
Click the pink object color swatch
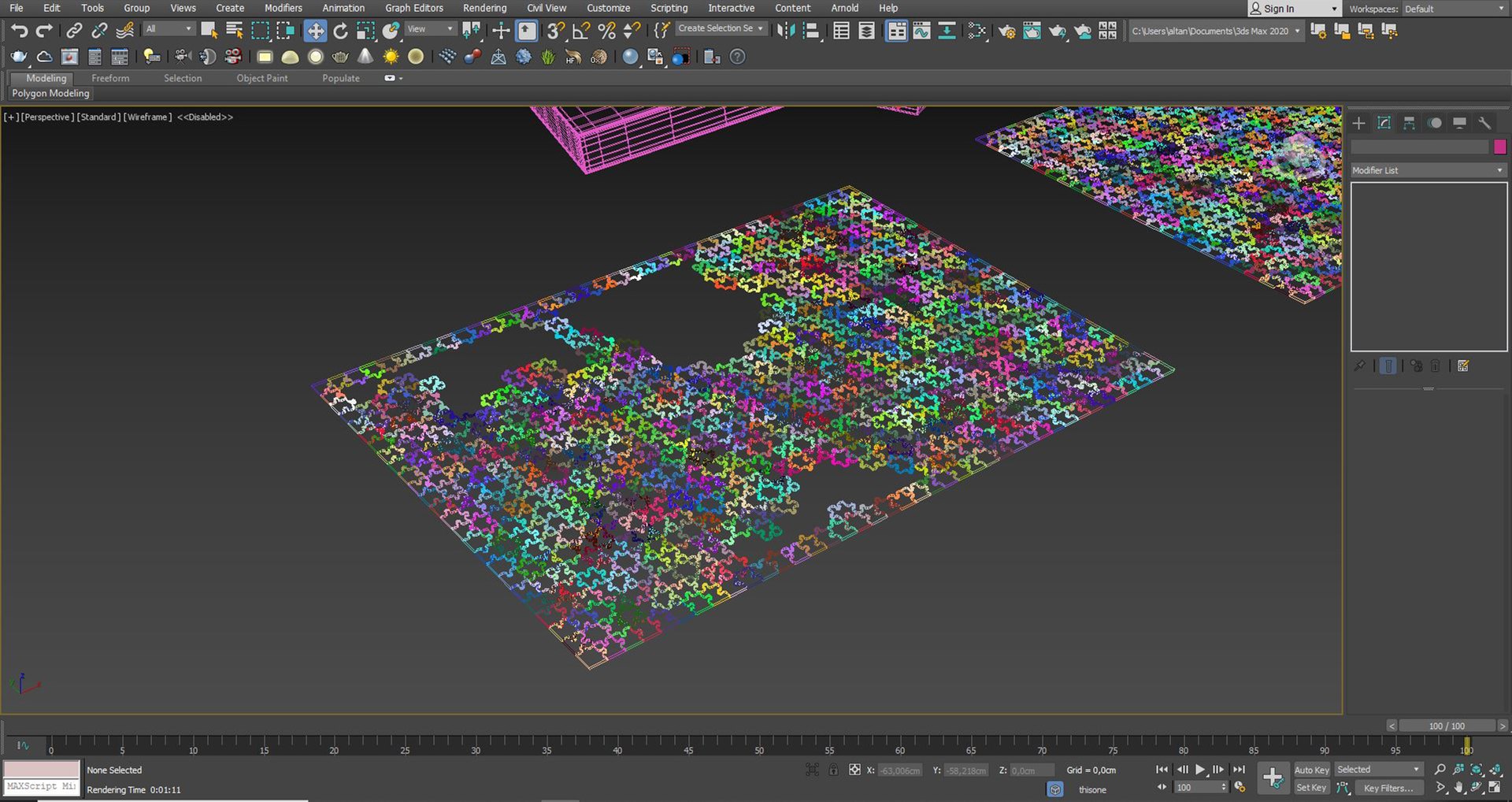(x=1499, y=147)
